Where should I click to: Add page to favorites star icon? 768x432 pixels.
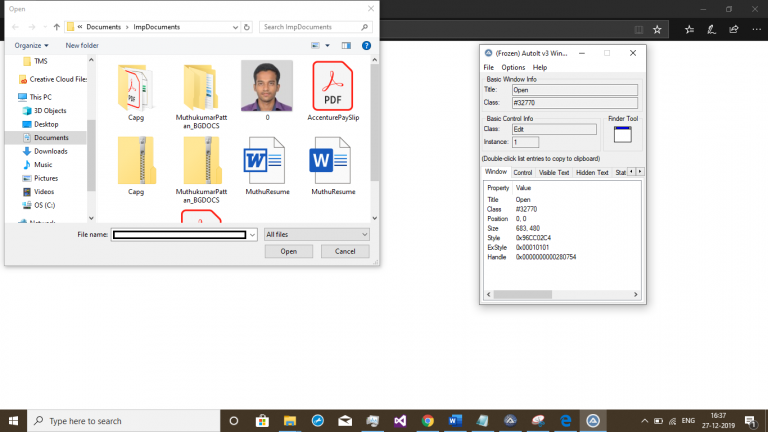pos(657,30)
